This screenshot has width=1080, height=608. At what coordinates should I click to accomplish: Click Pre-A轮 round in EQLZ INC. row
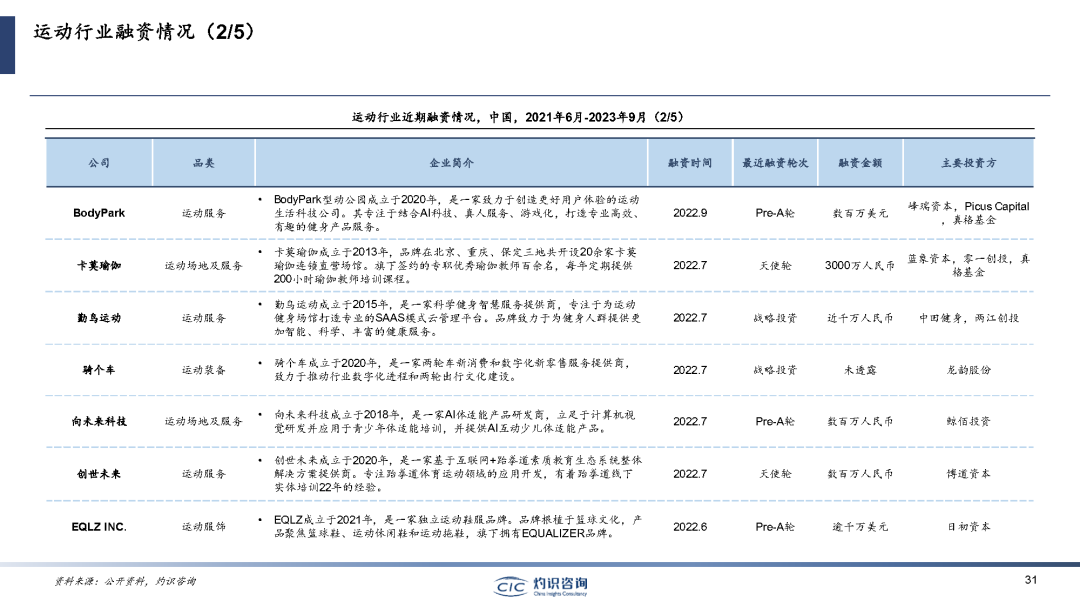pos(775,527)
